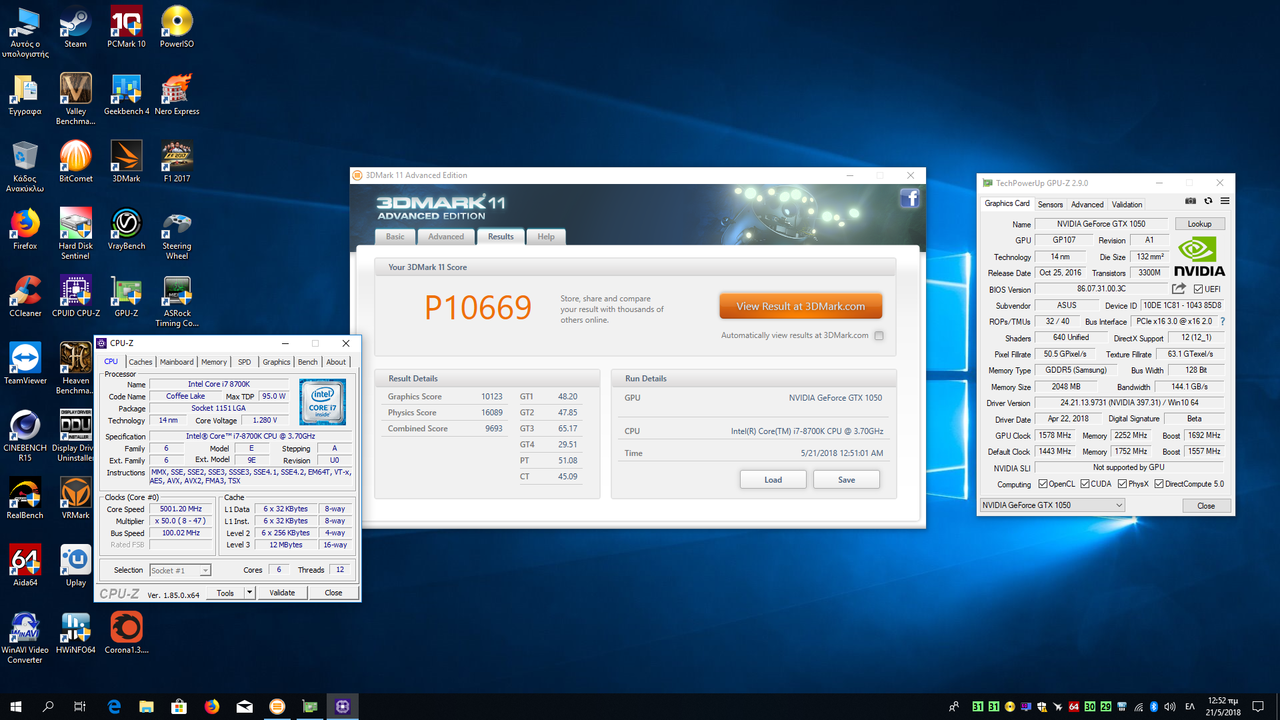Click the GPU-Z refresh icon
Viewport: 1280px width, 720px height.
point(1208,203)
